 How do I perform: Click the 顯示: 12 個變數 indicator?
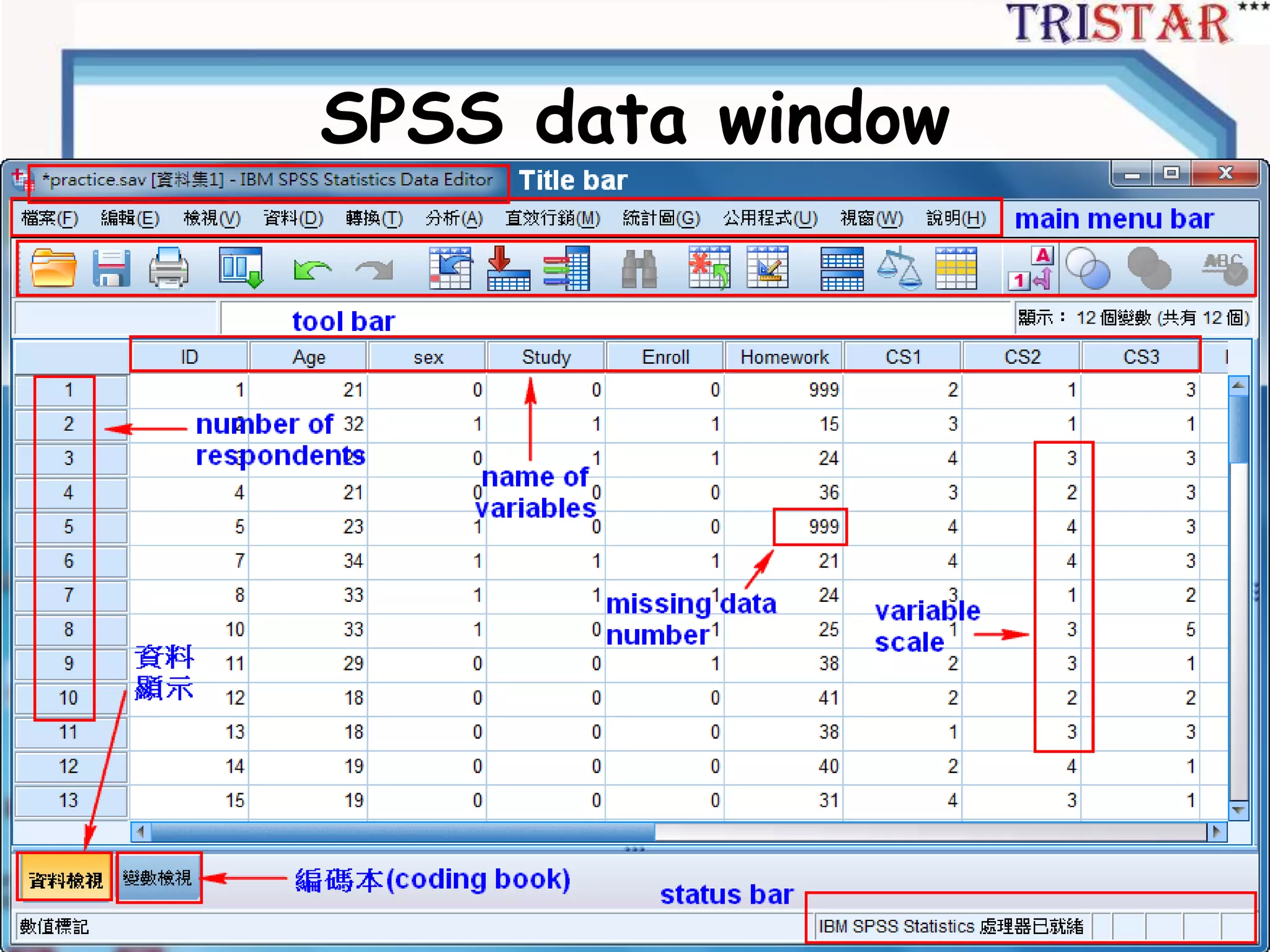pyautogui.click(x=1133, y=318)
